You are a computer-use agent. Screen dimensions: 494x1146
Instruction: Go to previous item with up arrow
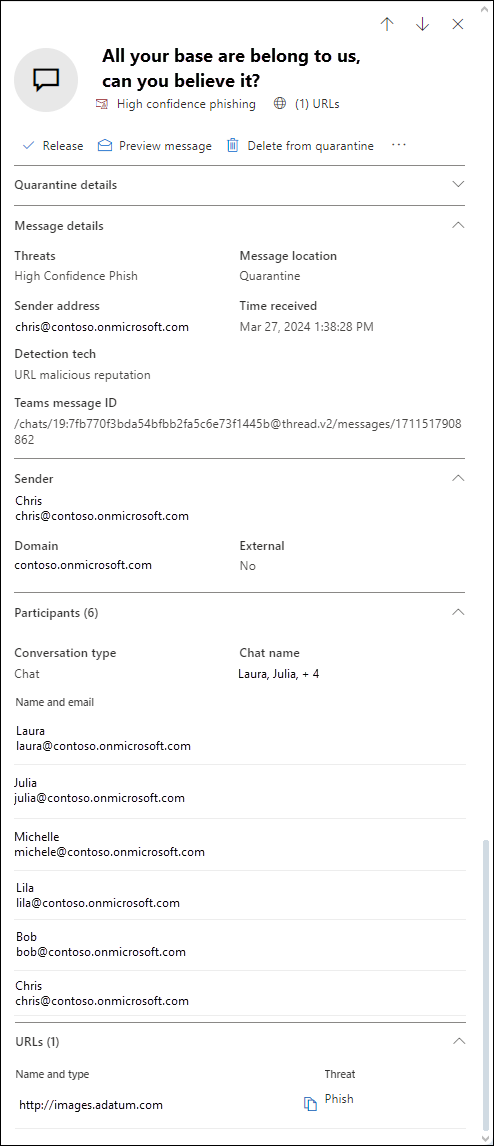(387, 24)
